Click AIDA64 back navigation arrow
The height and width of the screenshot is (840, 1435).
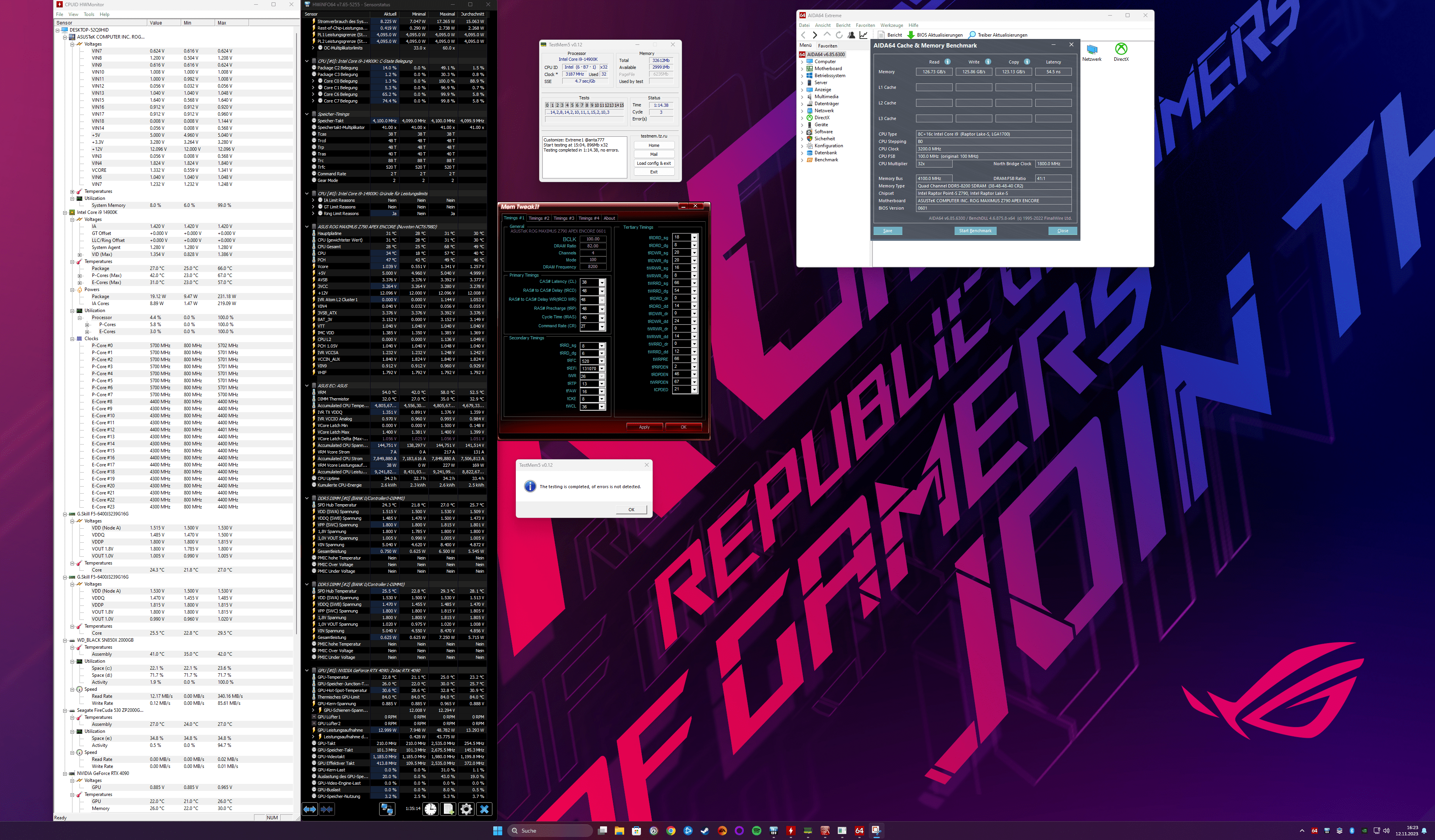point(803,35)
